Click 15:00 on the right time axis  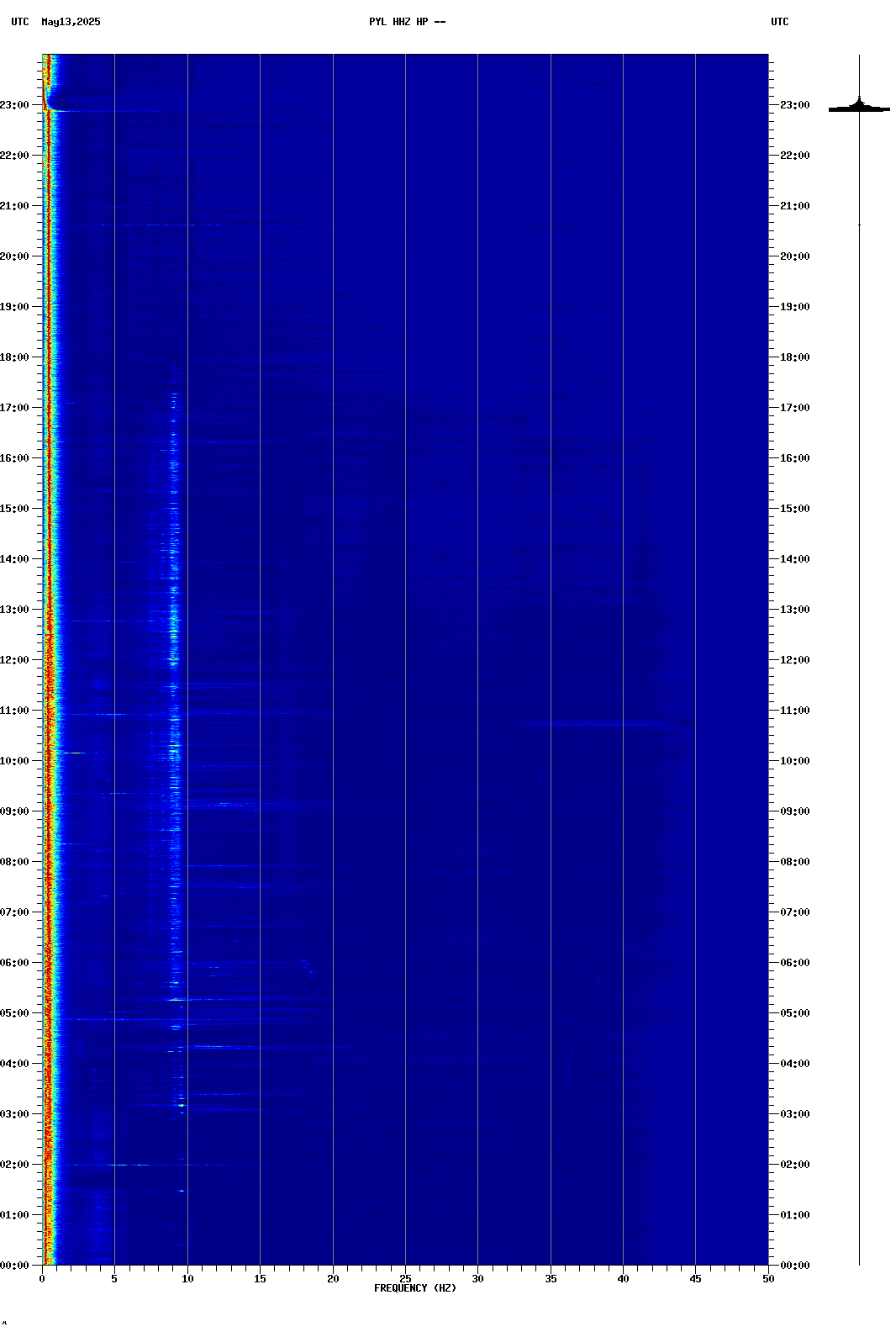tap(794, 509)
